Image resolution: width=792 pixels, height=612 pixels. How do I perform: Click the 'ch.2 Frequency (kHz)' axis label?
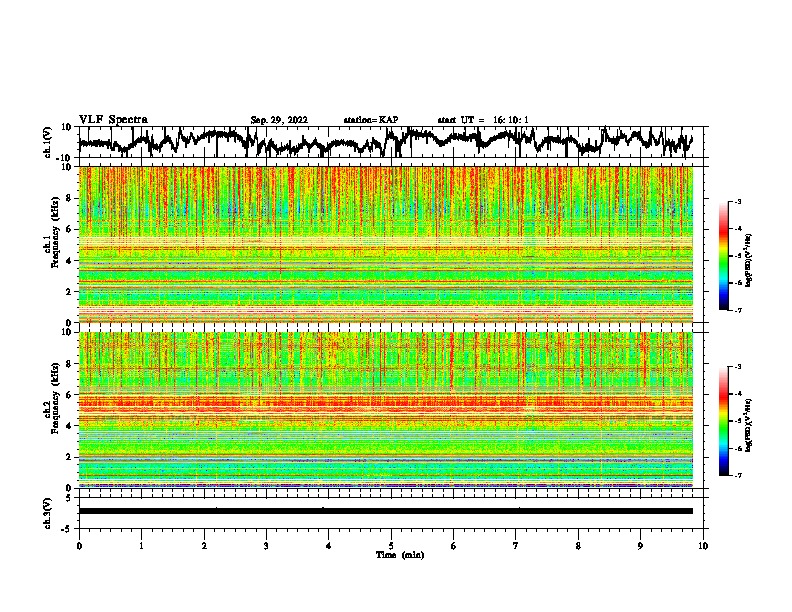tap(52, 398)
